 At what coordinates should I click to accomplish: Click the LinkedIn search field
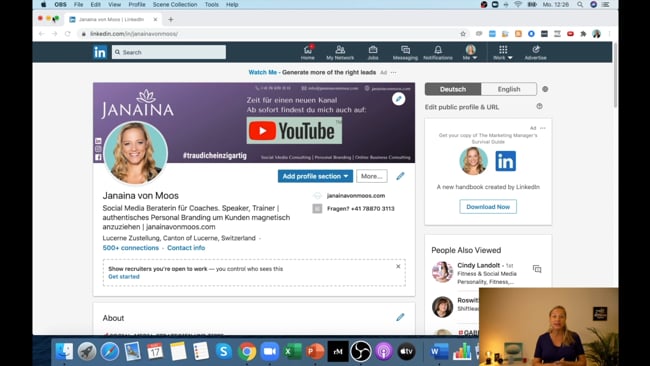pos(169,52)
